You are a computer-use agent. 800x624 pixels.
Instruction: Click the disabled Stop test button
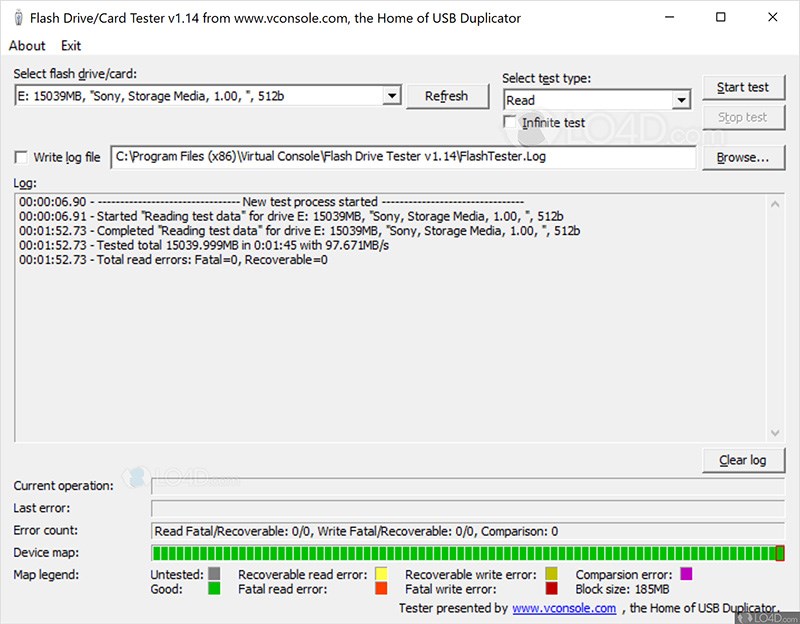coord(743,117)
